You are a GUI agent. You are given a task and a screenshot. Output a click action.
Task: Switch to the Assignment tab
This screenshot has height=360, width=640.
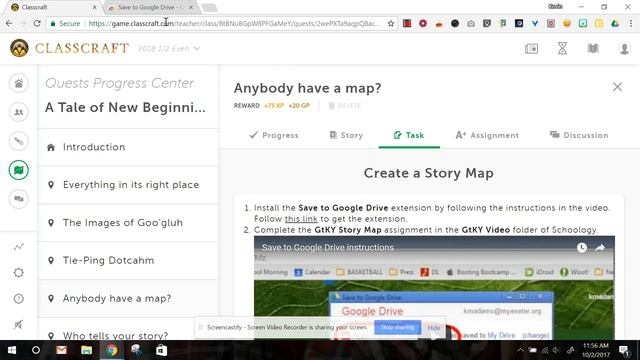pyautogui.click(x=487, y=135)
